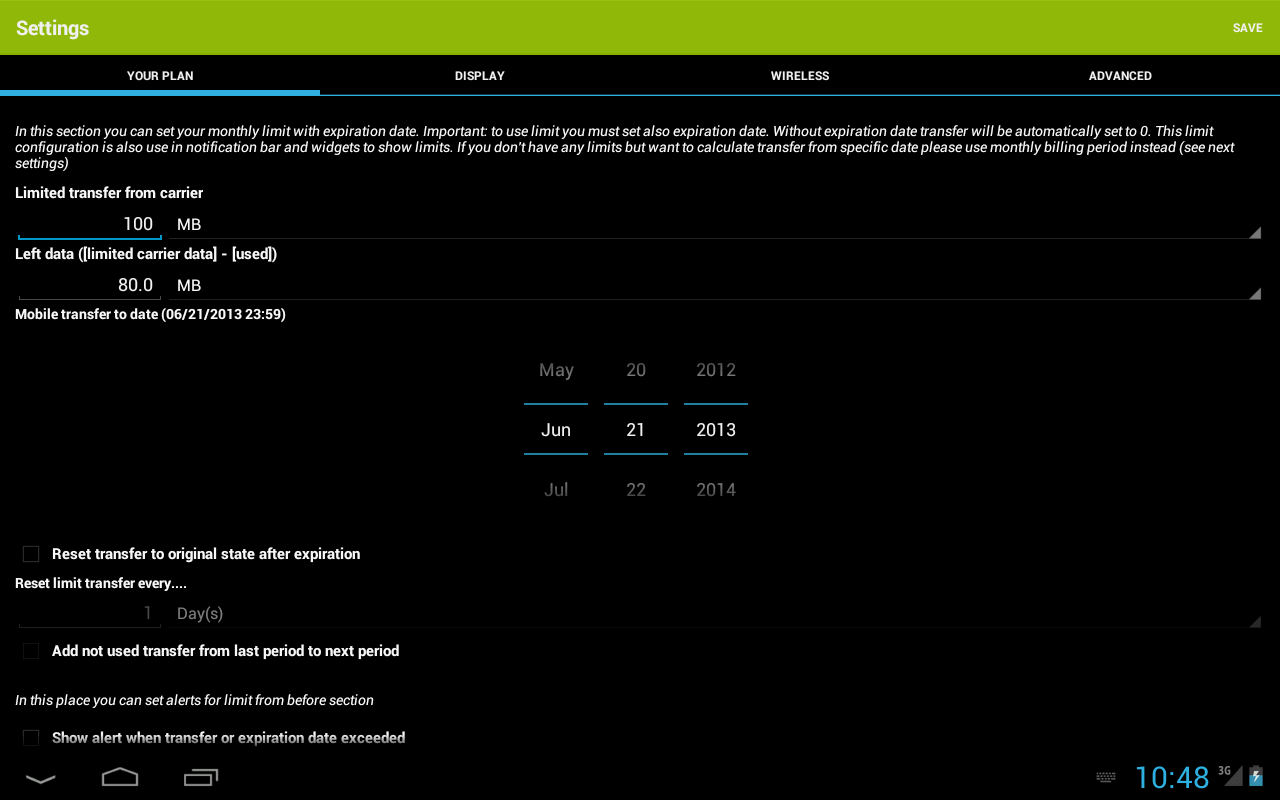
Task: Select next day 22 in date picker
Action: (636, 490)
